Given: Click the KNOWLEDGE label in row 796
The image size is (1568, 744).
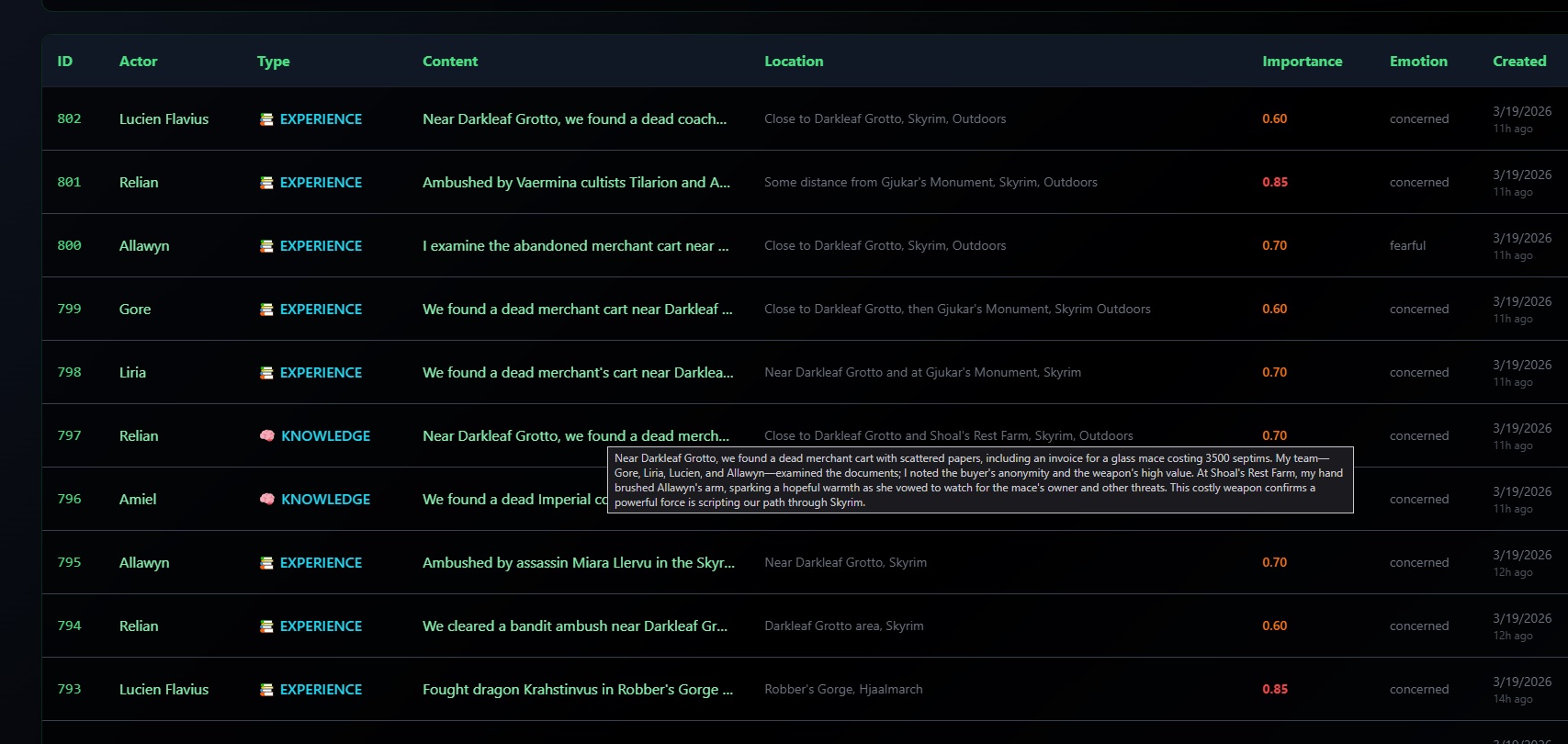Looking at the screenshot, I should (x=326, y=500).
